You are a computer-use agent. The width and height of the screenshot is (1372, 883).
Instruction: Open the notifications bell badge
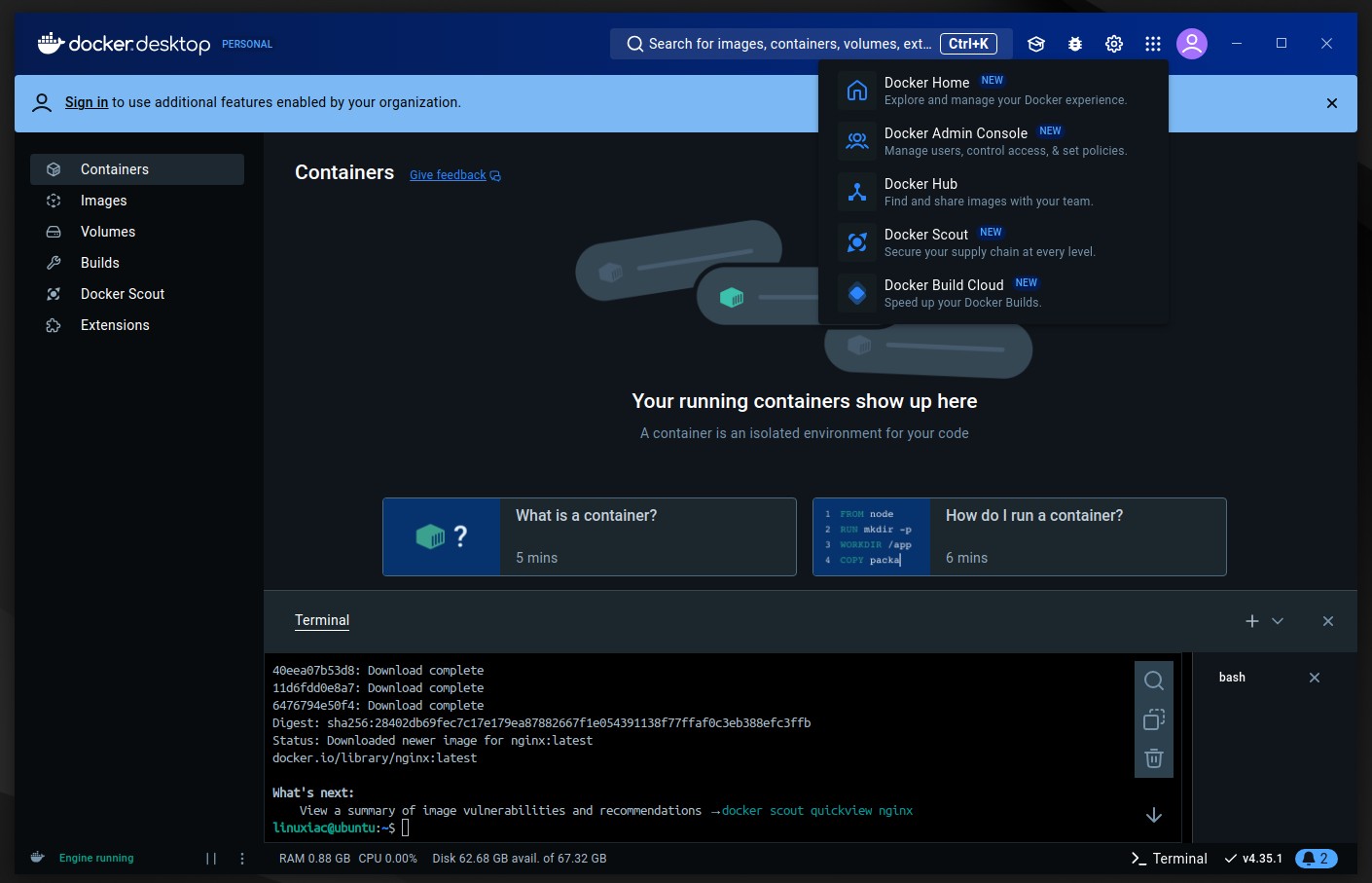(x=1317, y=859)
